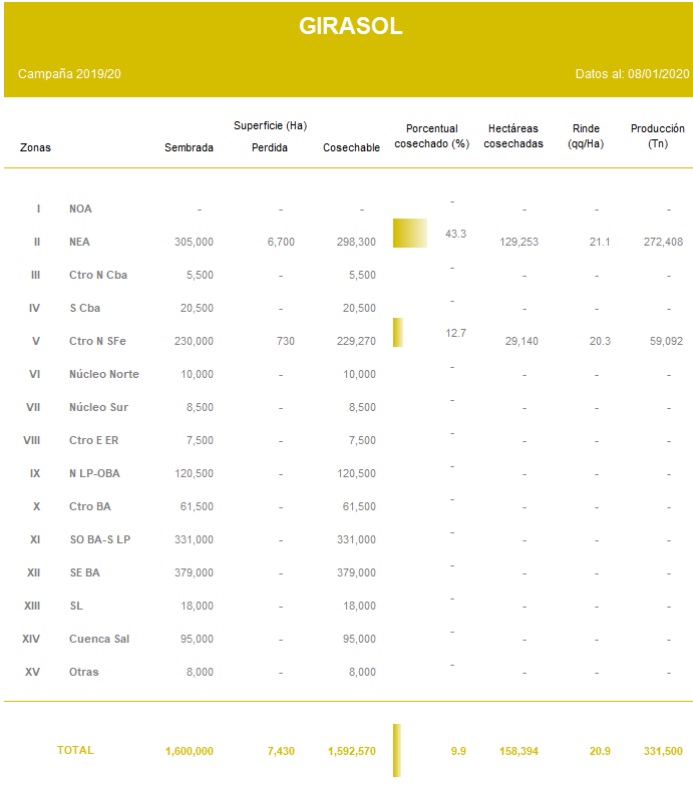Click the Producción (Tn) column header
Image resolution: width=693 pixels, height=790 pixels.
coord(657,136)
